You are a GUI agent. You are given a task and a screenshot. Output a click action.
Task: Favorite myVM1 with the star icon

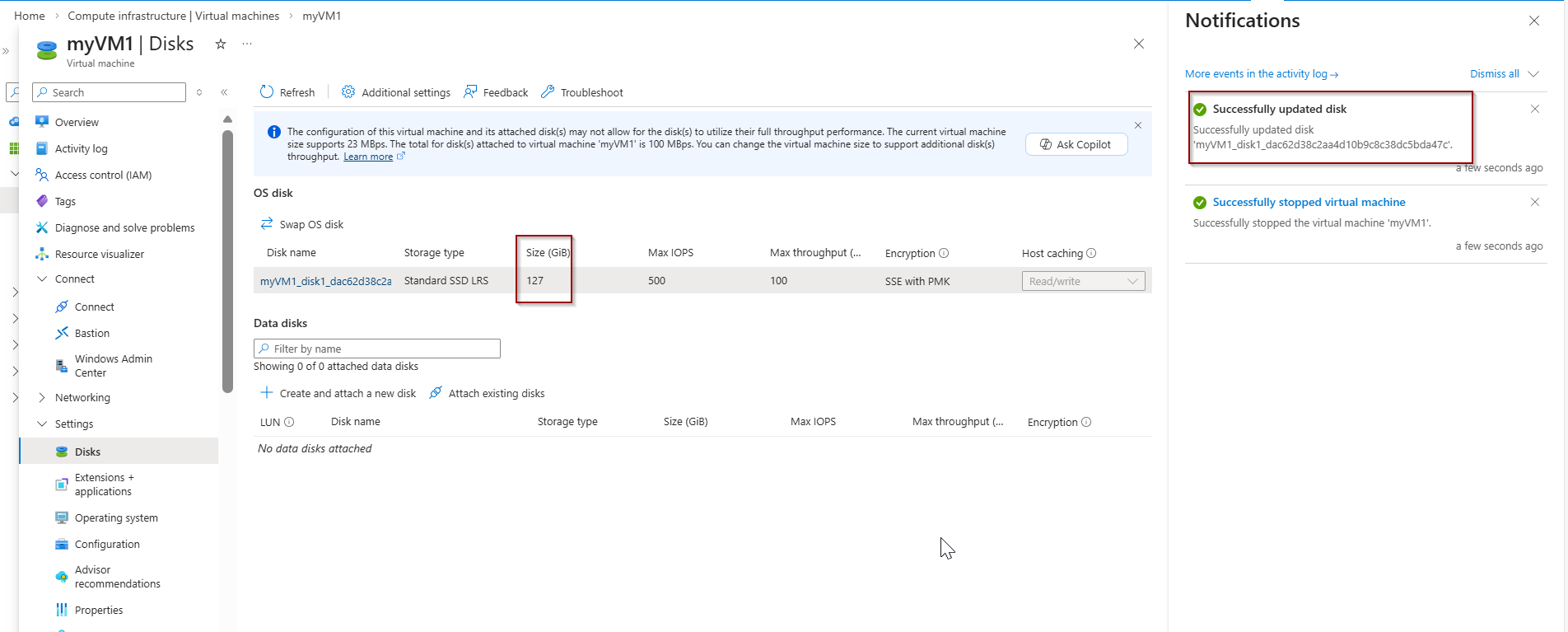coord(221,44)
